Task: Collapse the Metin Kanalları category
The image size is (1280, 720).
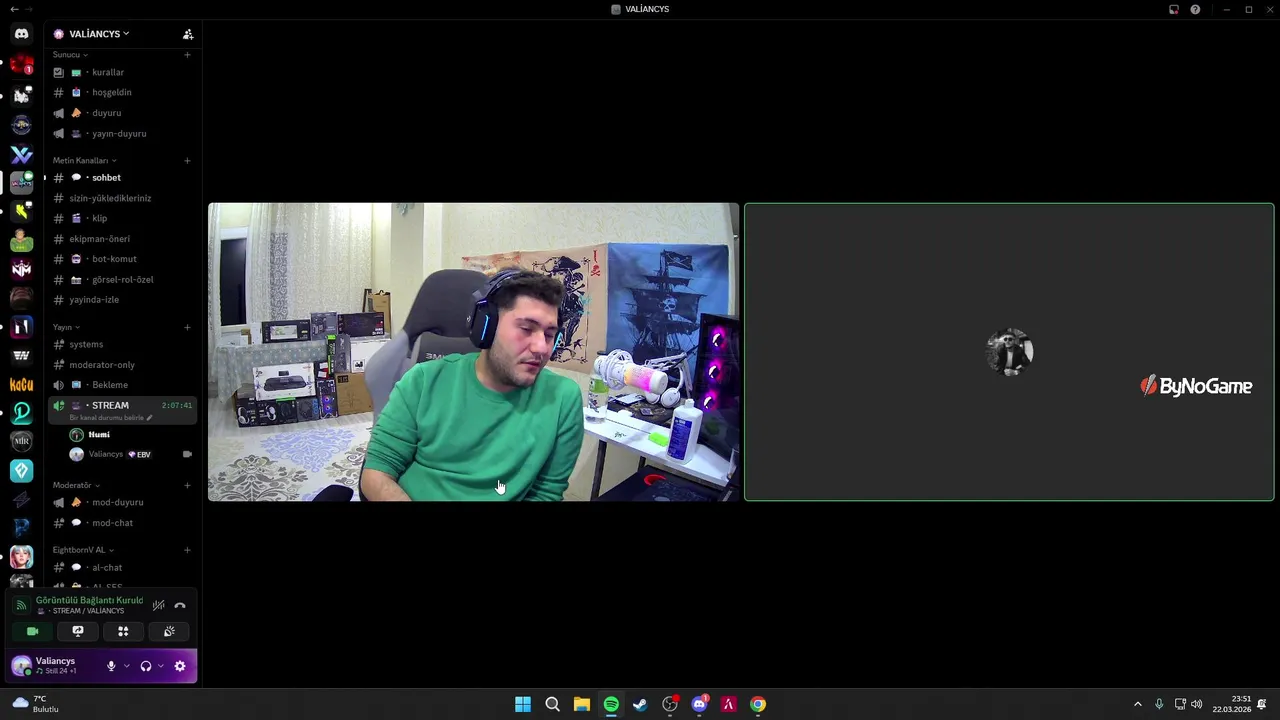Action: 84,160
